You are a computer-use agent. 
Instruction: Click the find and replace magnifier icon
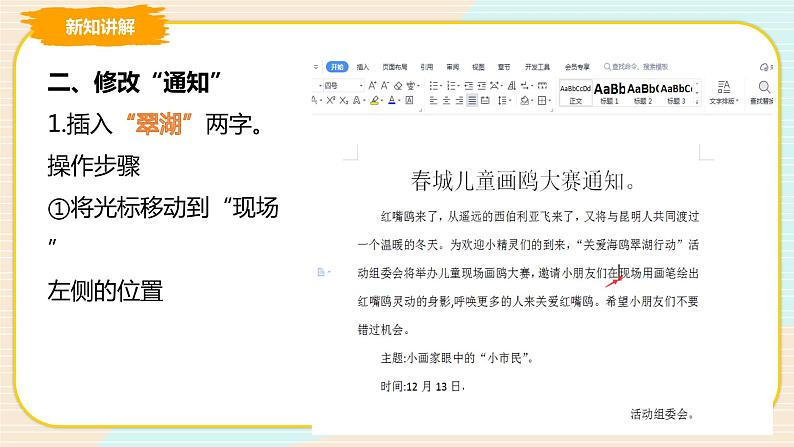pyautogui.click(x=765, y=87)
